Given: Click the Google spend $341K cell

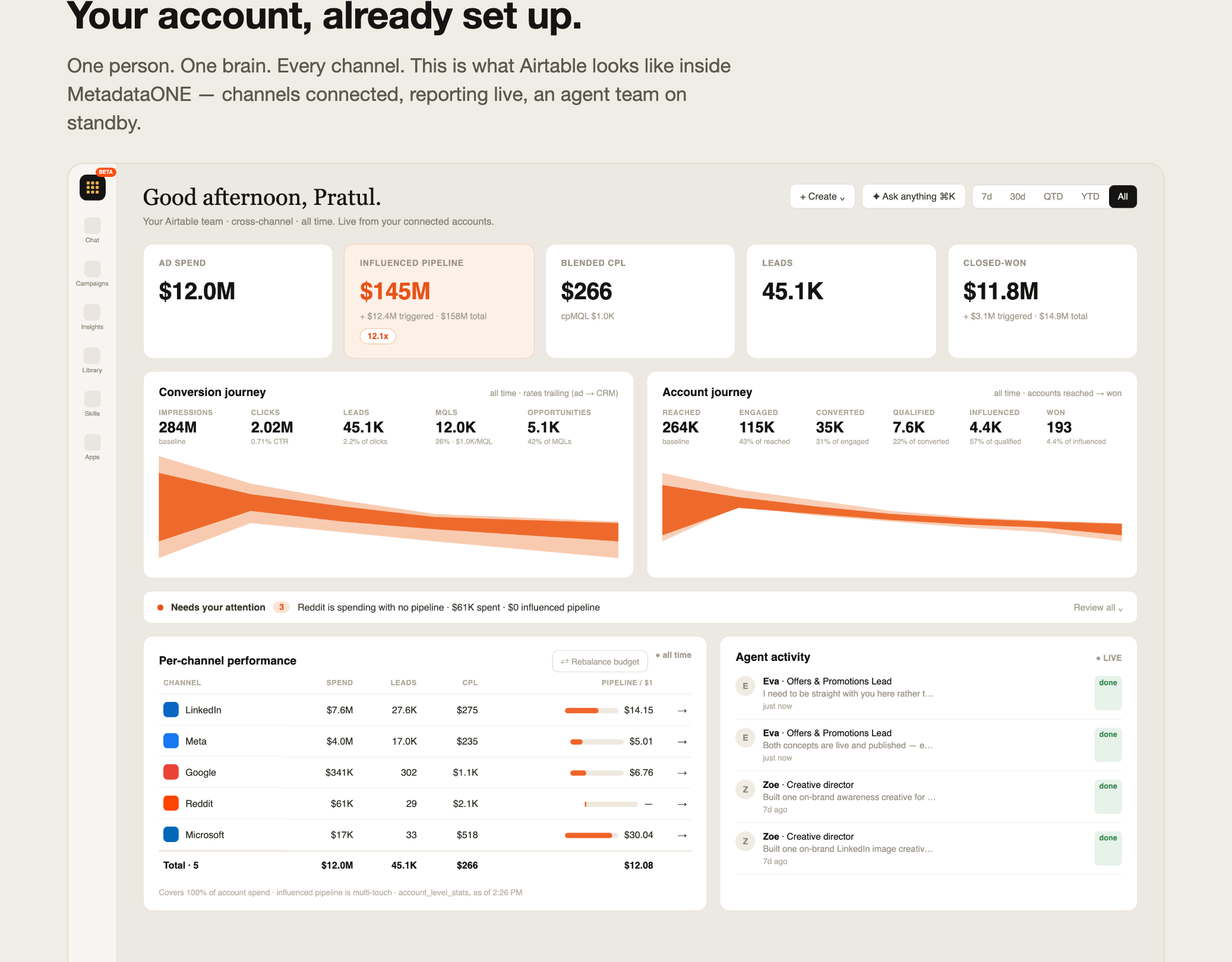Looking at the screenshot, I should (339, 773).
